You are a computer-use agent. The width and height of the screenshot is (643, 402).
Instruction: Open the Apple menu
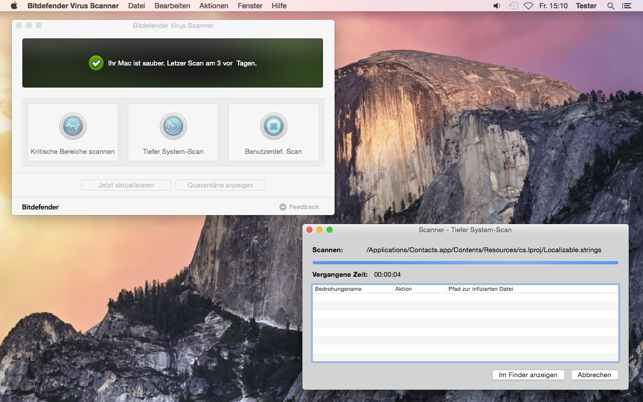pos(14,6)
